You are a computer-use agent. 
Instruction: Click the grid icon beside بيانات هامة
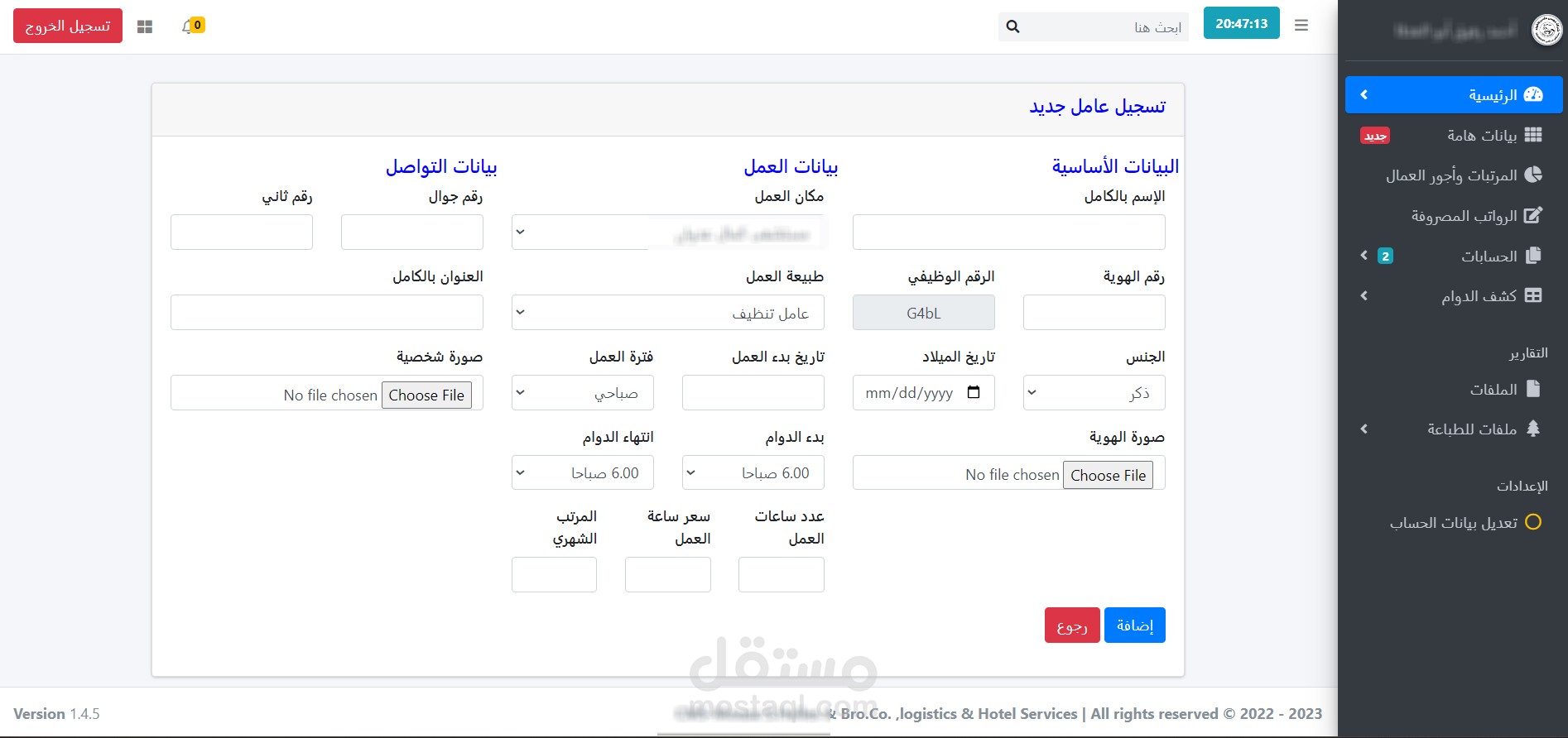point(1533,135)
